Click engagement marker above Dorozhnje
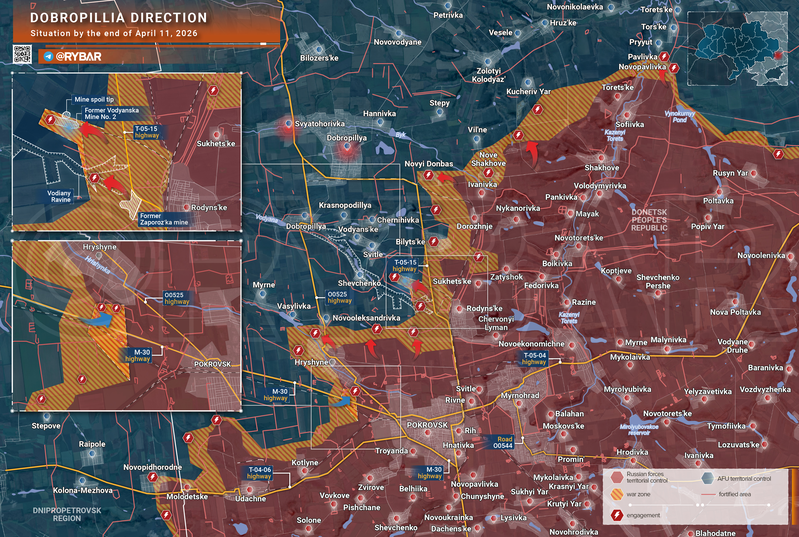This screenshot has height=537, width=799. pos(436,209)
